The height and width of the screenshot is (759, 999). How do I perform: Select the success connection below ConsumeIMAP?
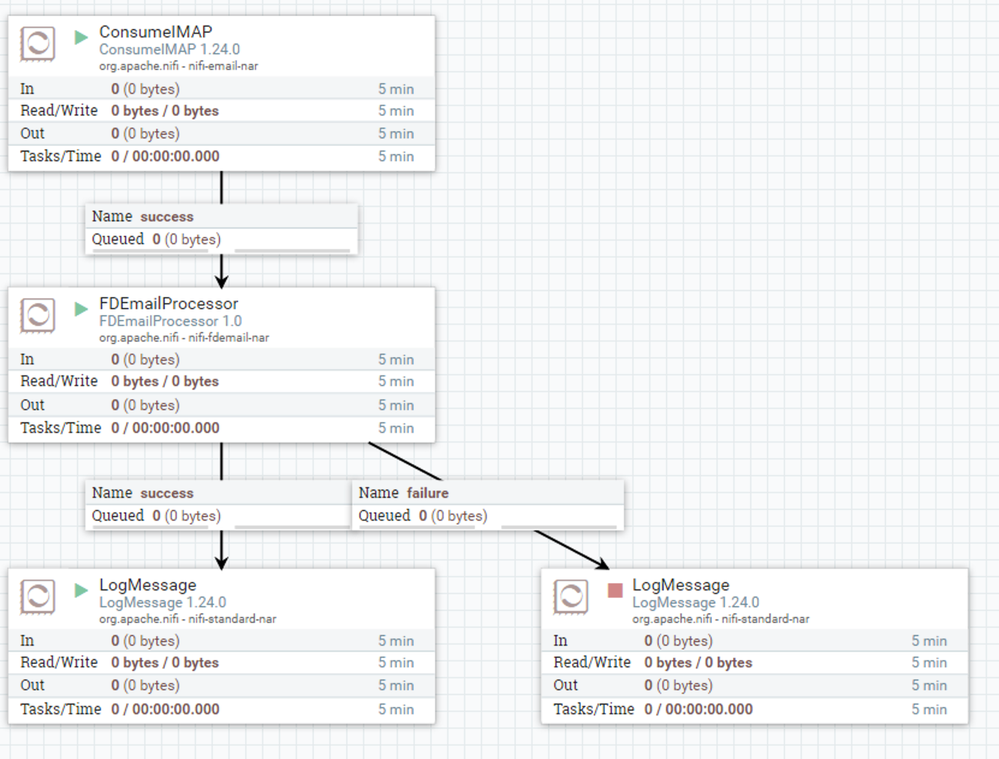pyautogui.click(x=222, y=229)
